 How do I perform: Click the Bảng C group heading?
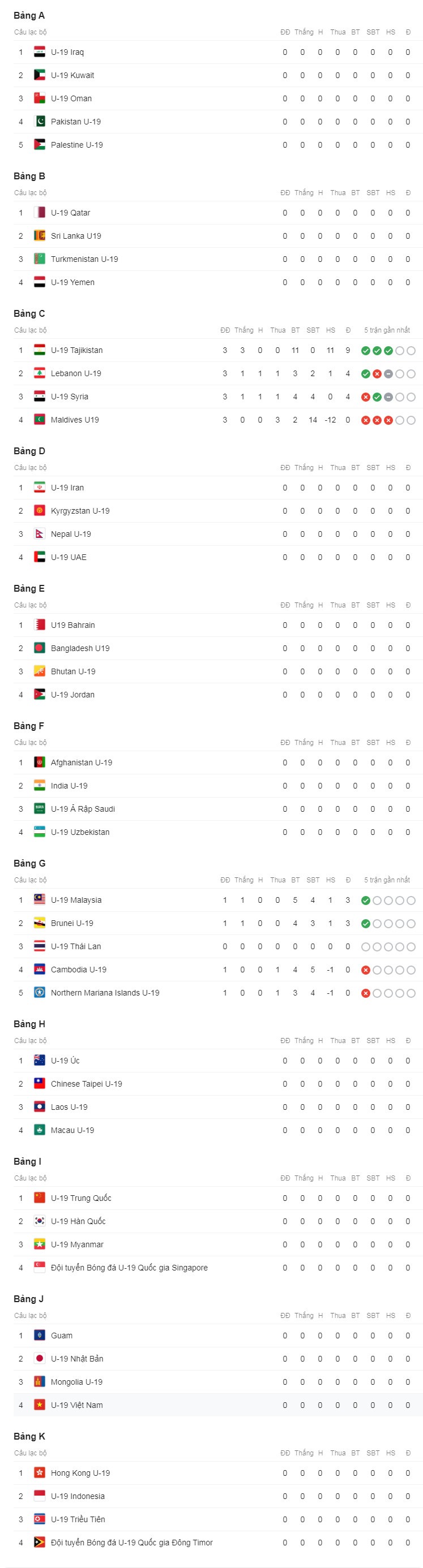(x=29, y=313)
